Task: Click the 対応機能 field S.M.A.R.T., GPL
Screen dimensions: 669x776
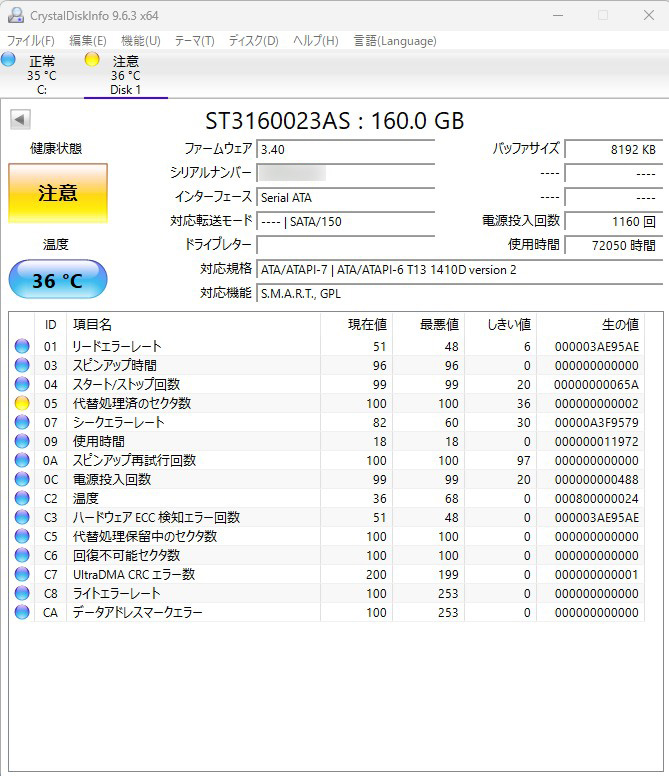Action: 460,293
